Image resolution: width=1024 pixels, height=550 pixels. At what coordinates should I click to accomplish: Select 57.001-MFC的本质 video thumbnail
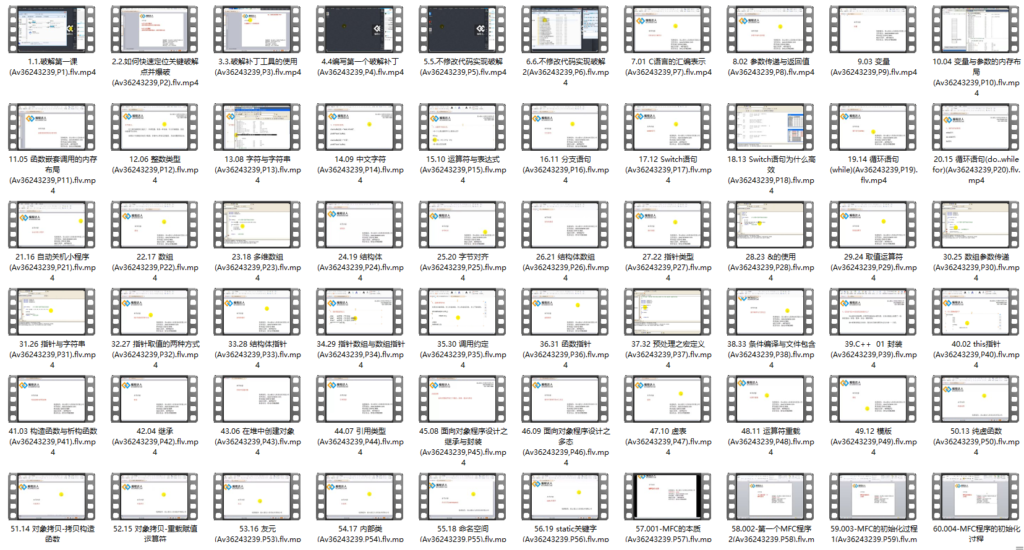668,496
